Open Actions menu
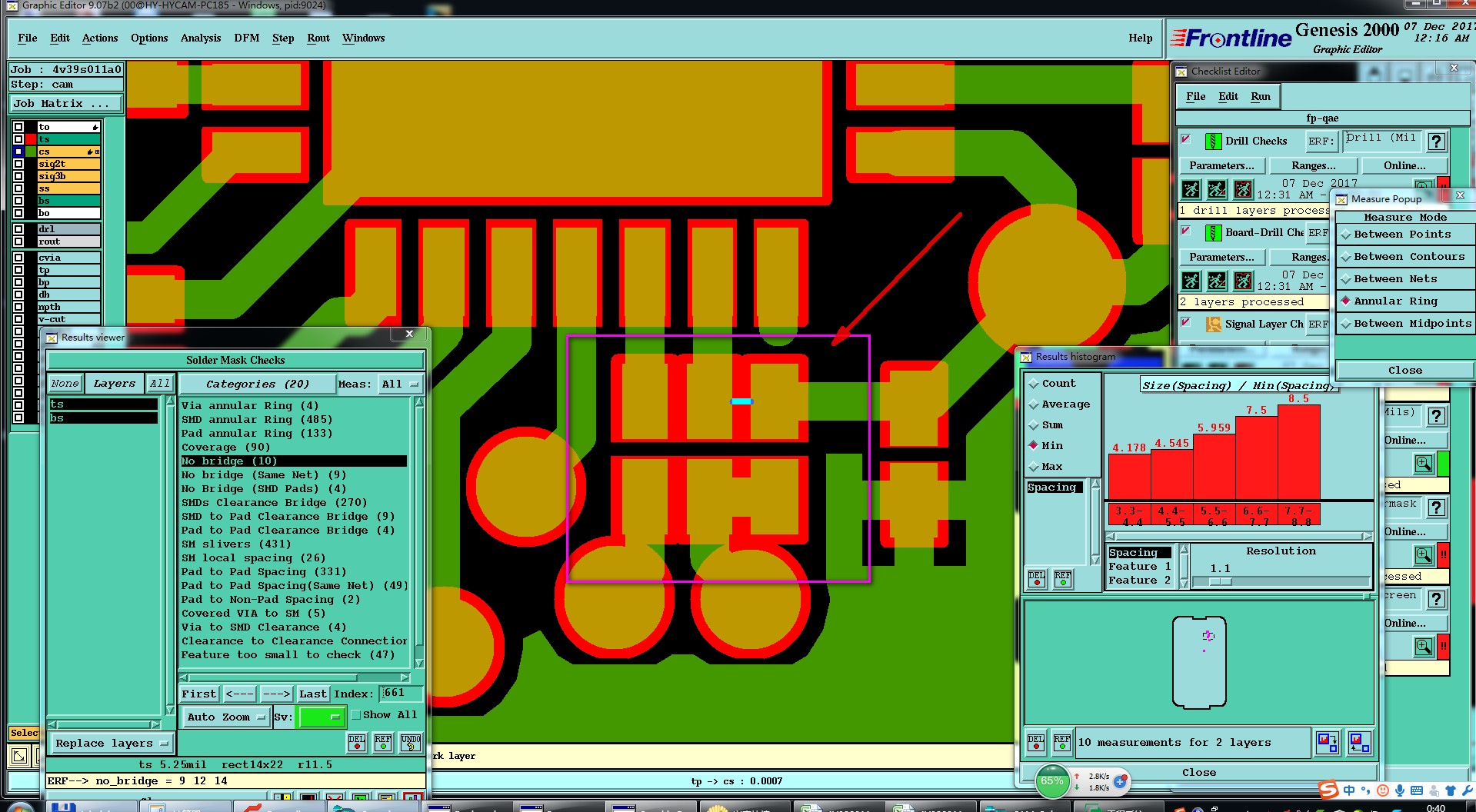1476x812 pixels. pos(100,38)
